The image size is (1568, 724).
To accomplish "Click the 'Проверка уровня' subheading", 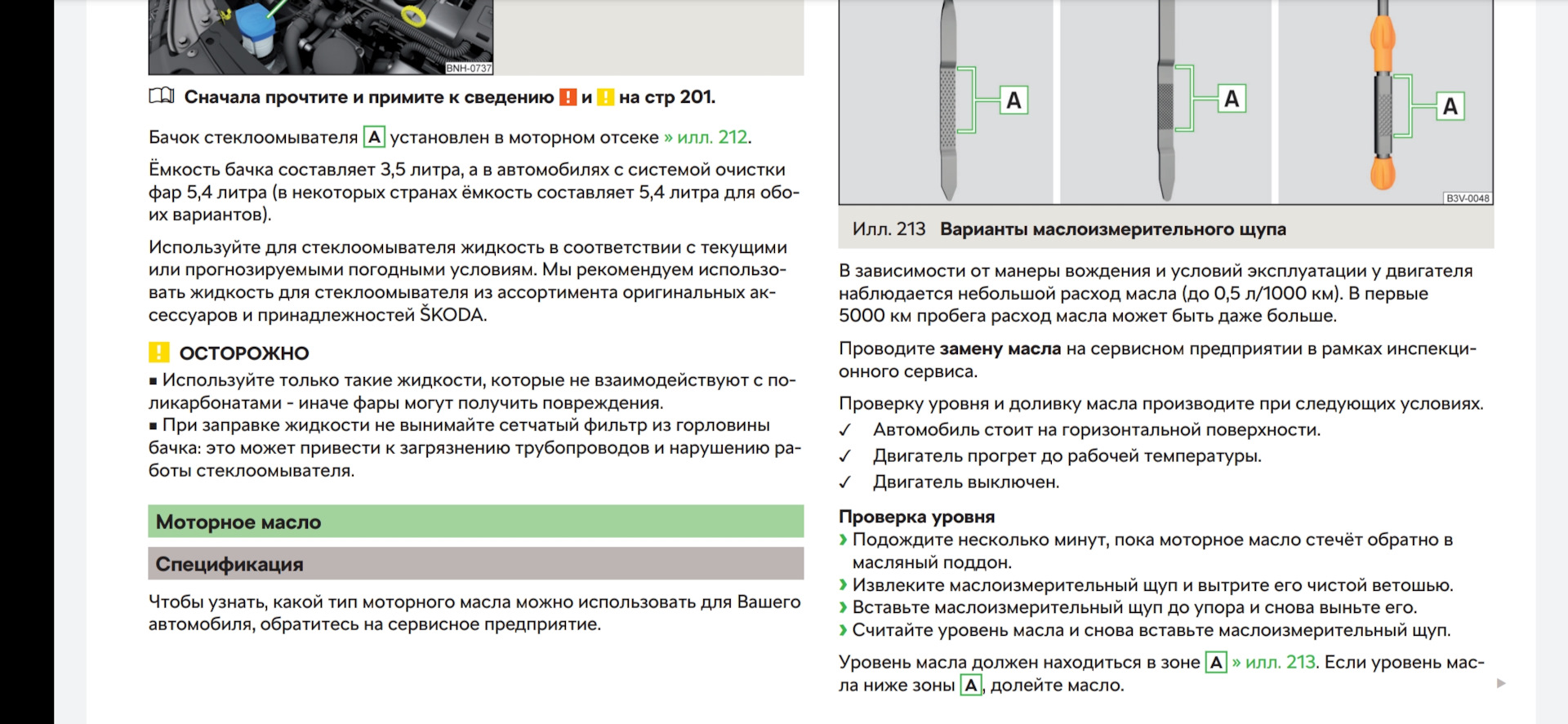I will (916, 517).
